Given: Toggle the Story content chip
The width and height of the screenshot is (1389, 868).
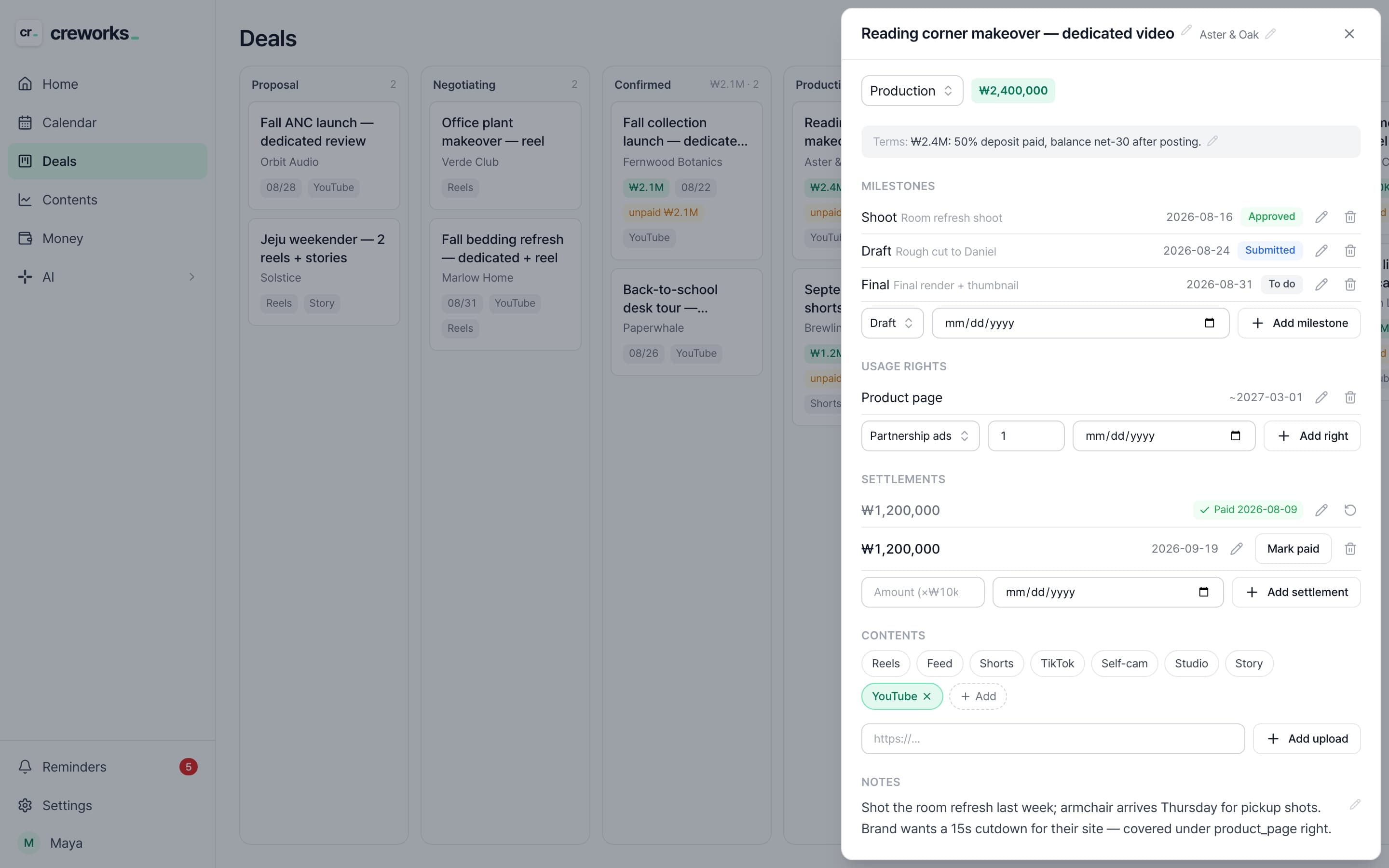Looking at the screenshot, I should [1249, 664].
